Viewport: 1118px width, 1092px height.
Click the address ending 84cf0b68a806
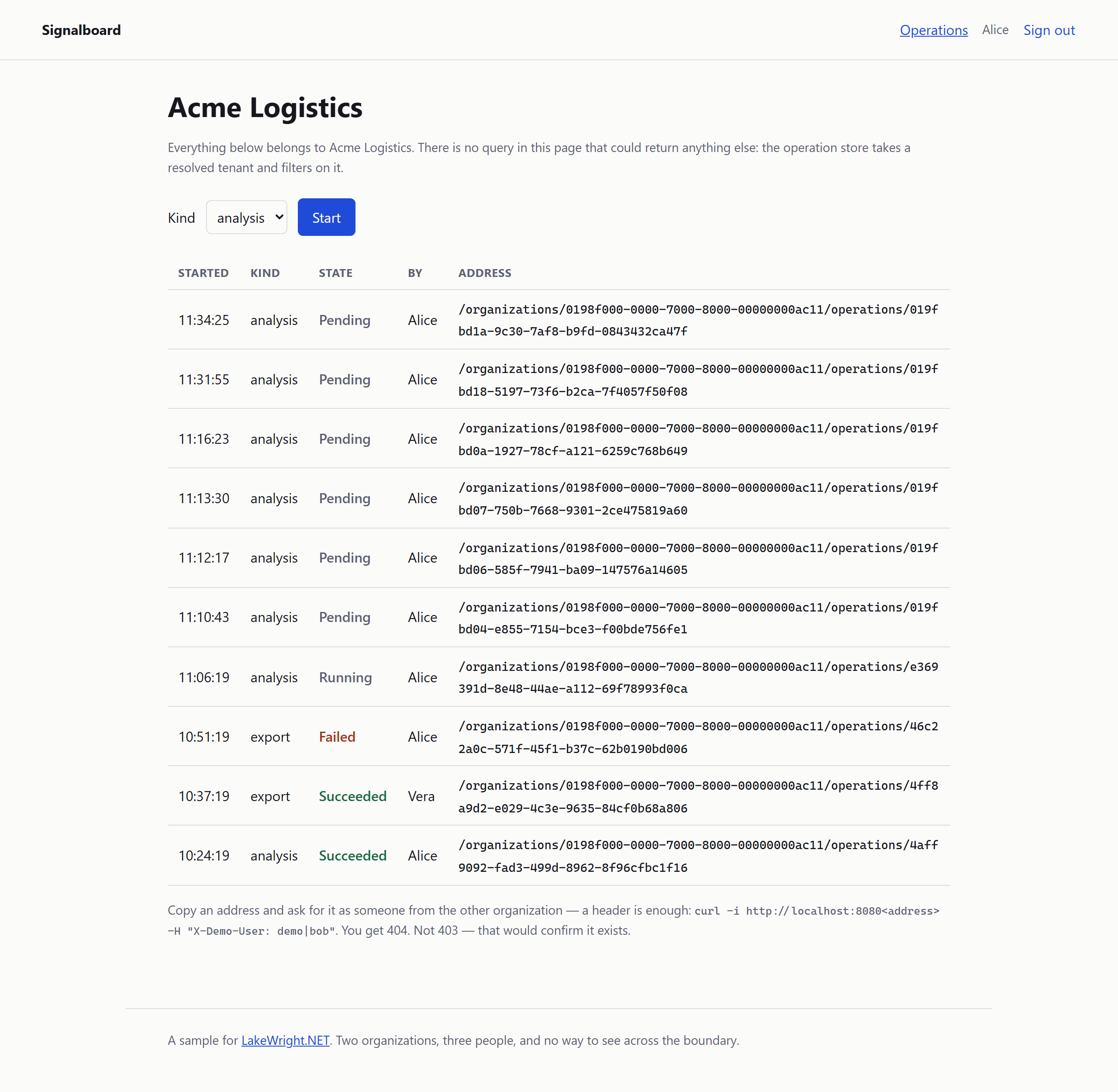[698, 797]
